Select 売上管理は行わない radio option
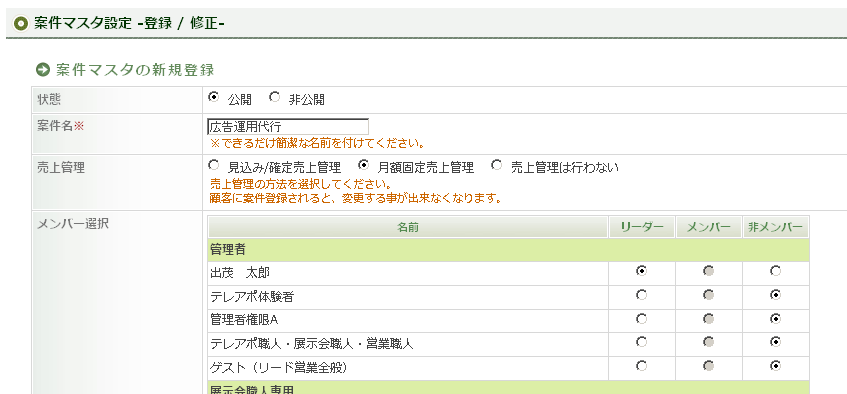The height and width of the screenshot is (394, 847). pyautogui.click(x=497, y=165)
